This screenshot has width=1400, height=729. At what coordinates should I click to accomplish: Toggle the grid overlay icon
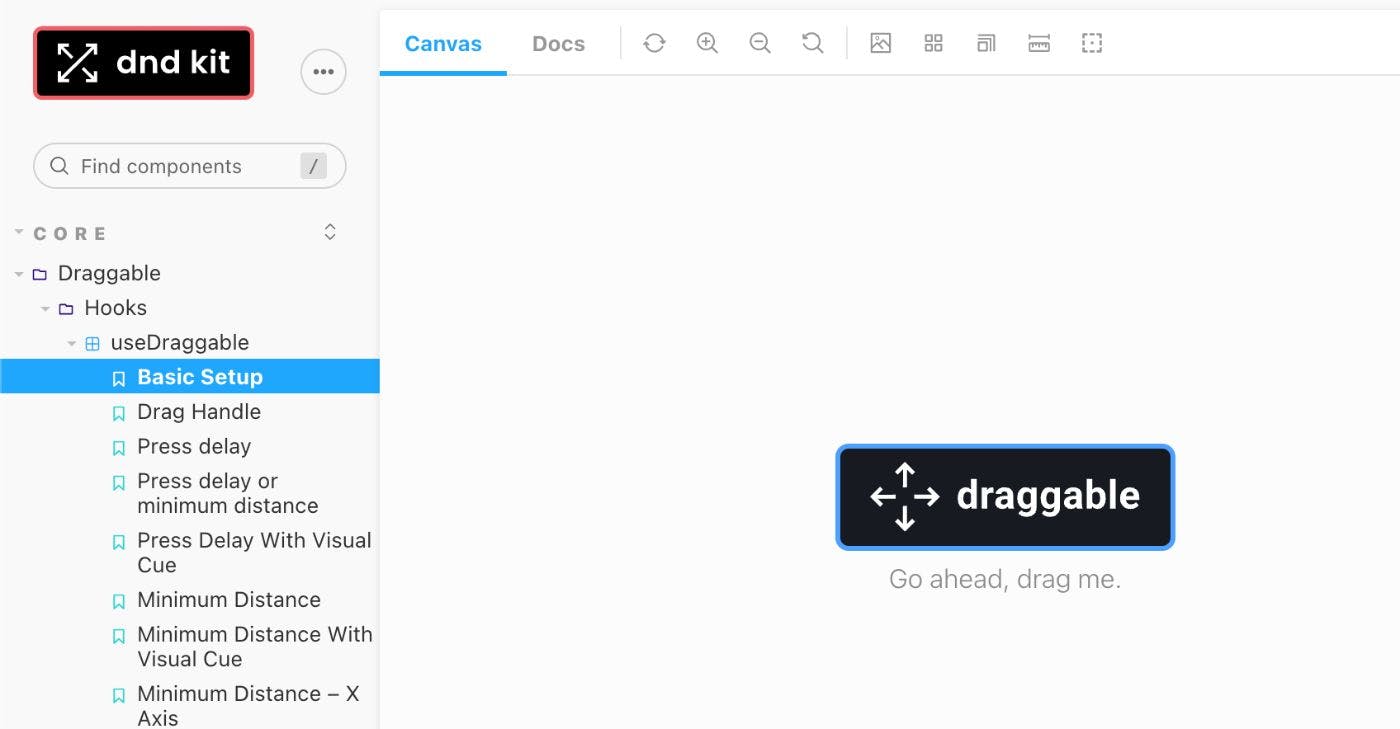pos(933,43)
